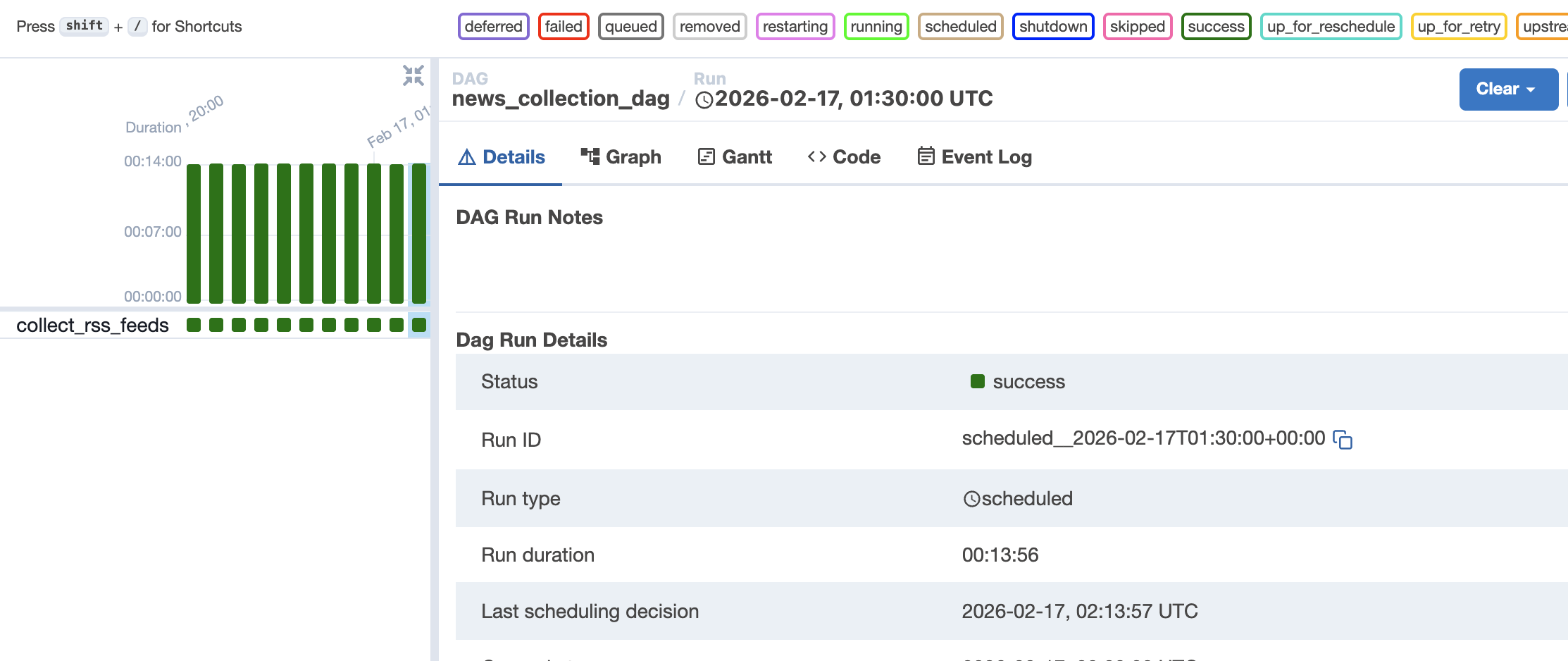Click the Graph tab icon
Viewport: 1568px width, 661px height.
[590, 156]
